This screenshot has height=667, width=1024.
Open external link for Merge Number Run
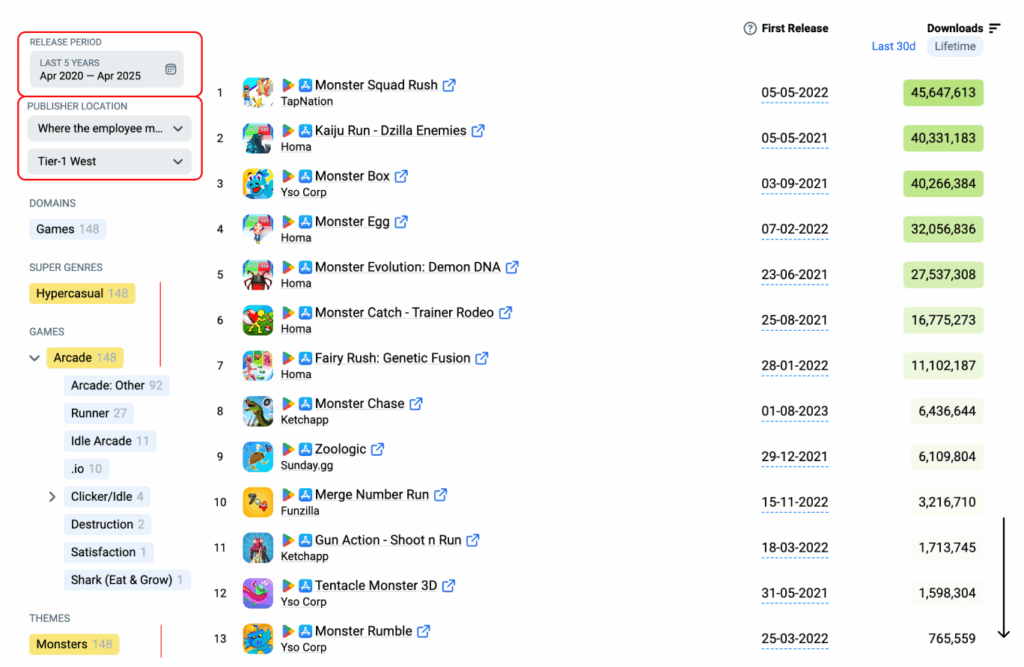click(441, 495)
